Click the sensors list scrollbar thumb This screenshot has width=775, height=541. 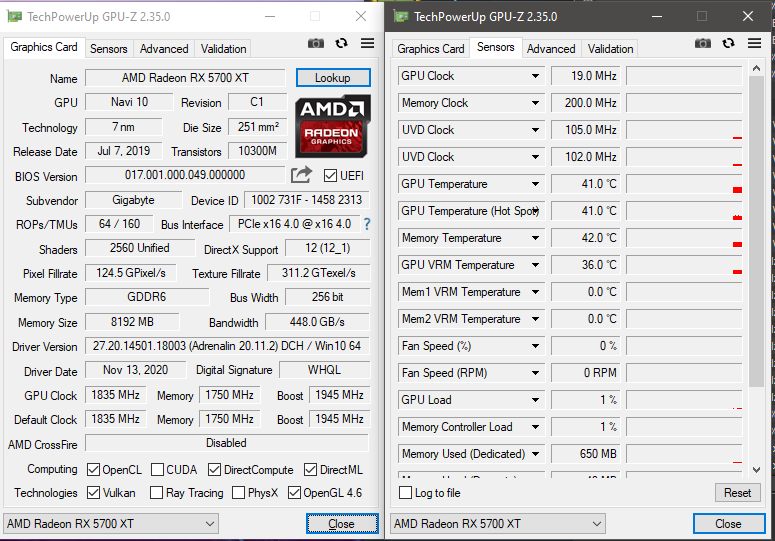tap(756, 231)
